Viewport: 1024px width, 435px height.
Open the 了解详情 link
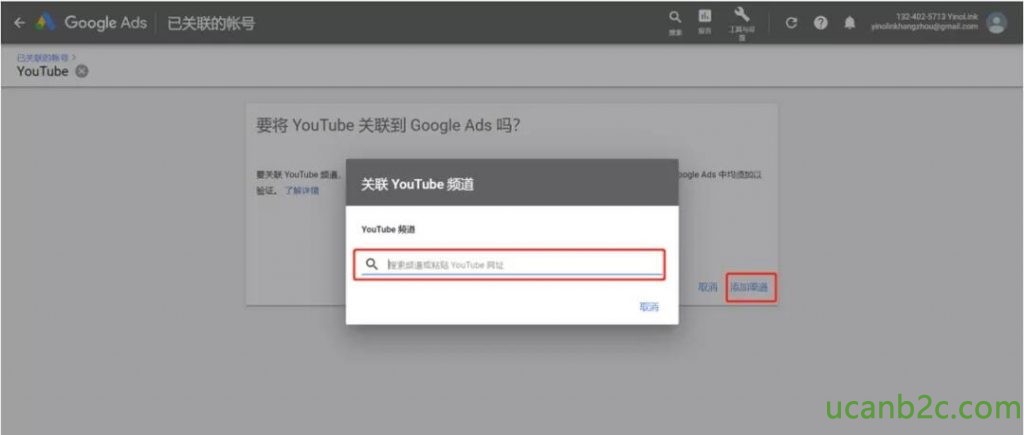302,191
